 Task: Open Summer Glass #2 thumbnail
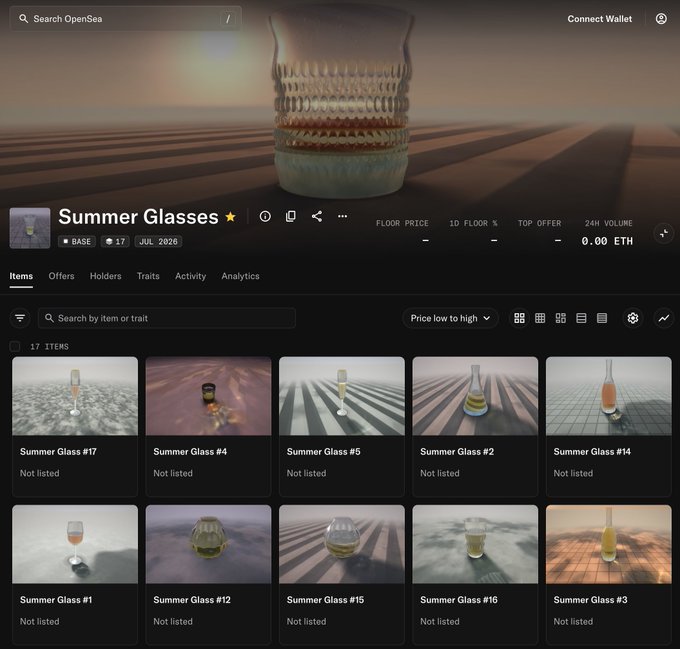pyautogui.click(x=475, y=396)
